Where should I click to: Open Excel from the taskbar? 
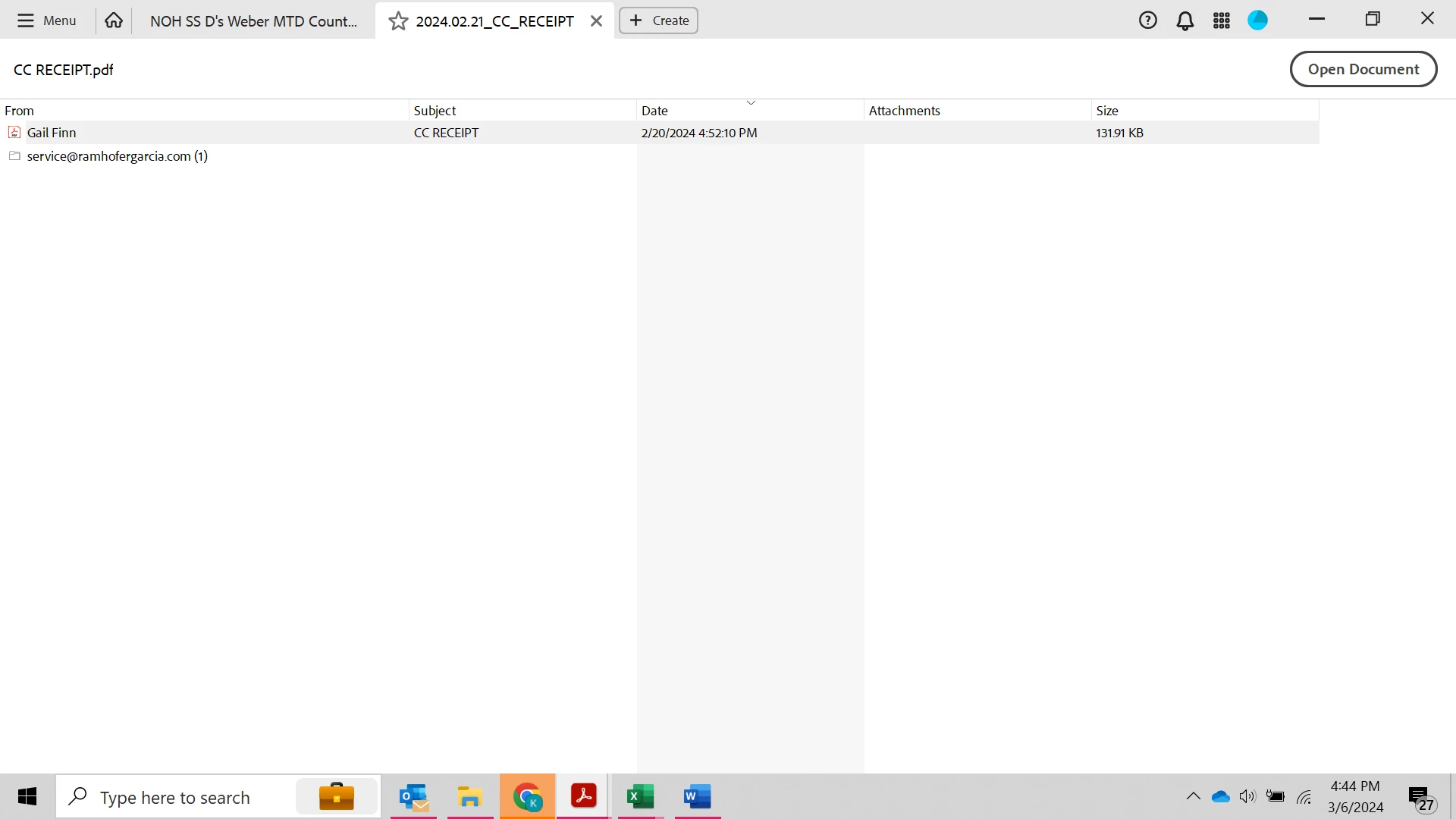tap(640, 797)
